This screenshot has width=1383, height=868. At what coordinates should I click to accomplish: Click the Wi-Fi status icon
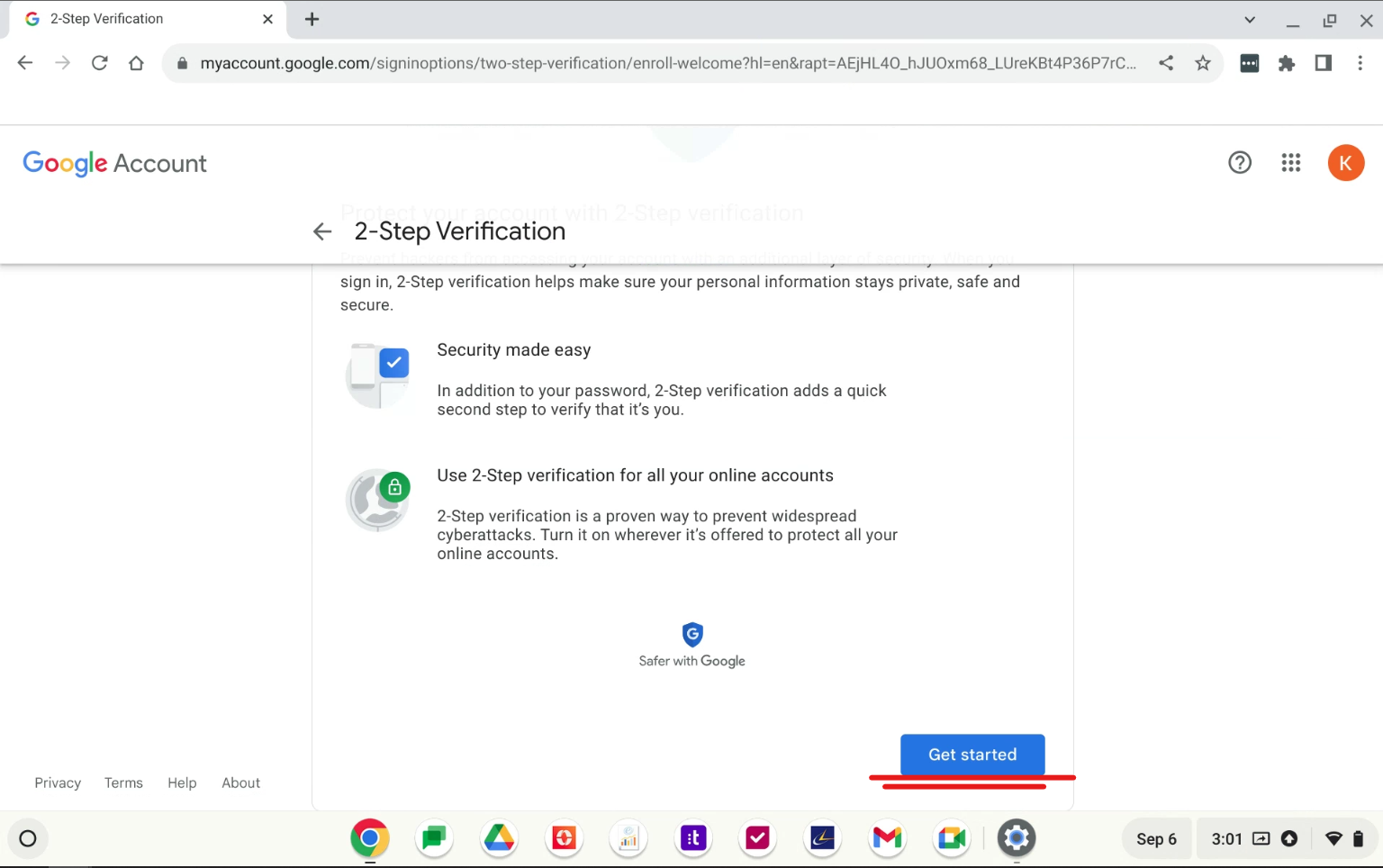coord(1334,839)
